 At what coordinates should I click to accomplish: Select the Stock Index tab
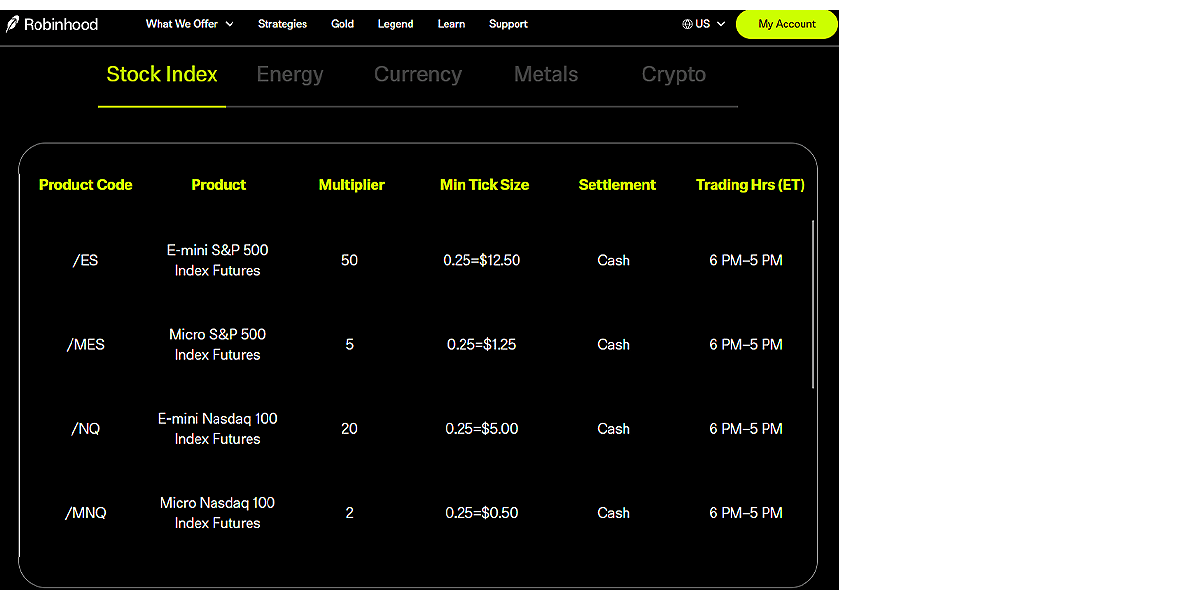click(x=162, y=75)
